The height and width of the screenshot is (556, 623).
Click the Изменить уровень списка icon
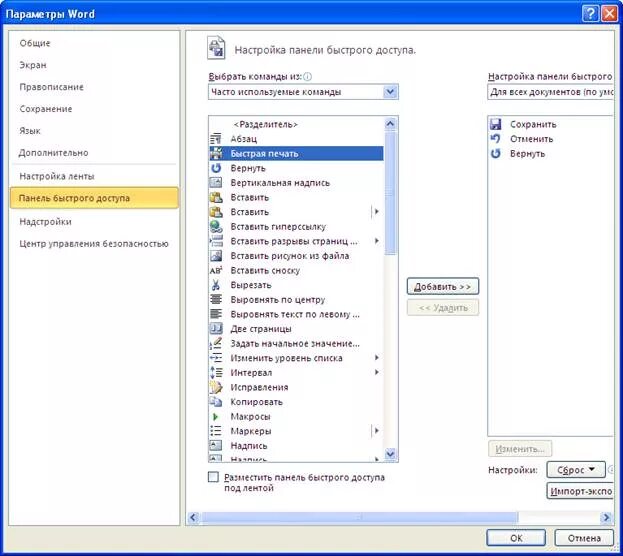216,358
